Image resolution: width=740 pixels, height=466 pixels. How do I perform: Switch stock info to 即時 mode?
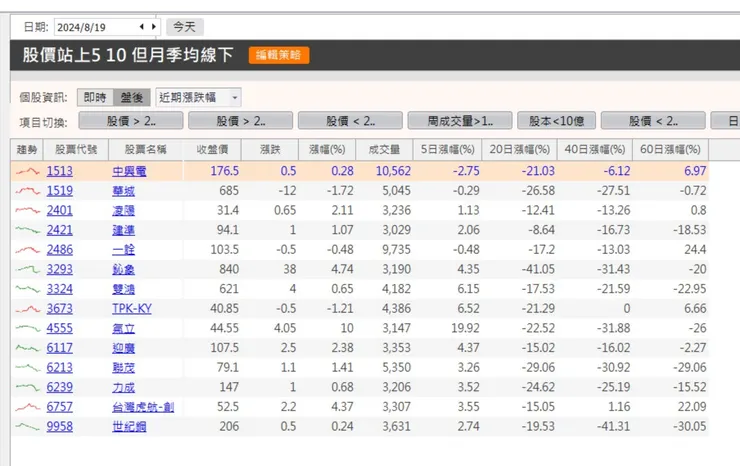(x=95, y=98)
